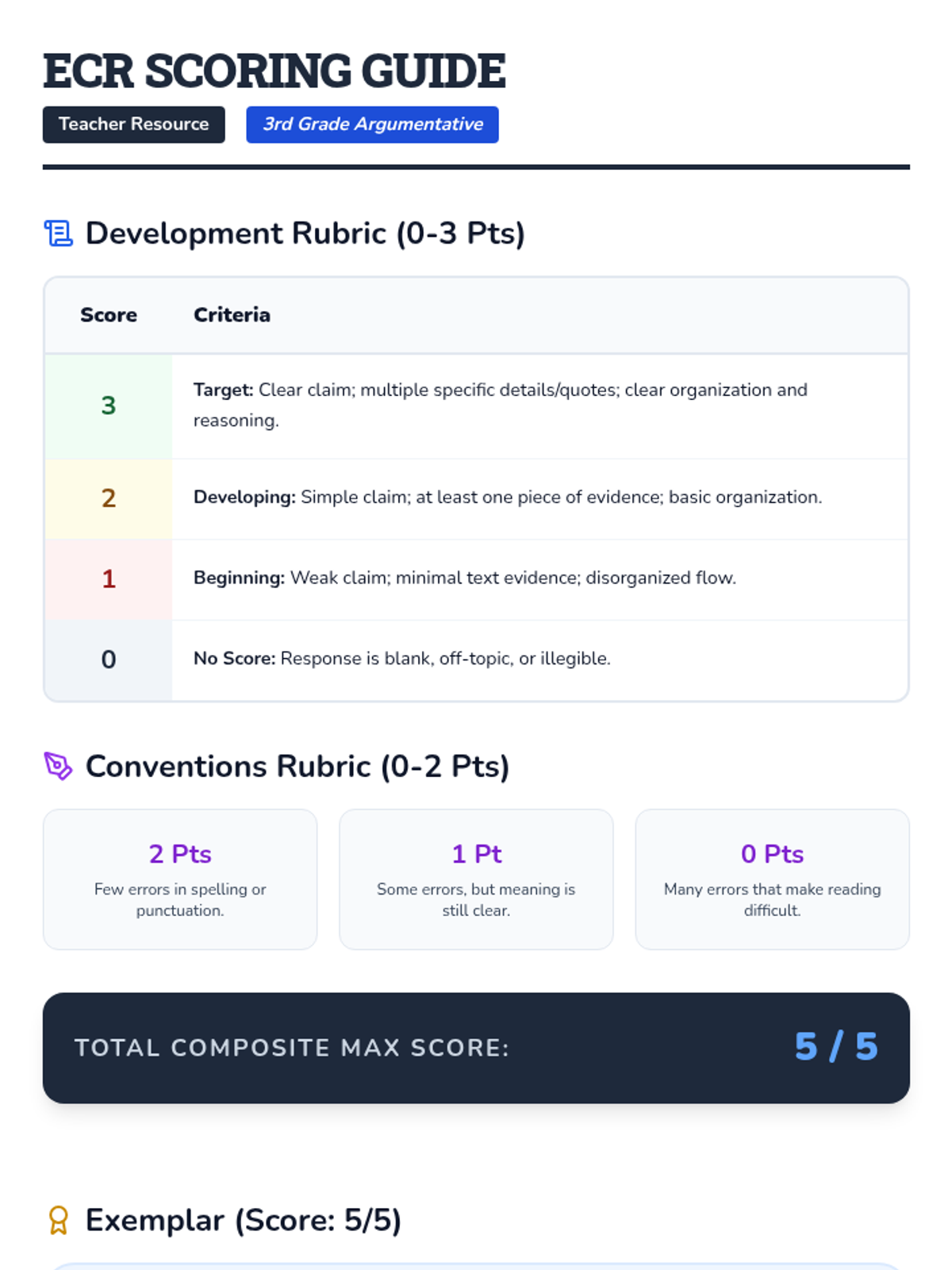The width and height of the screenshot is (952, 1270).
Task: Click the 3rd Grade Argumentative badge
Action: (372, 125)
